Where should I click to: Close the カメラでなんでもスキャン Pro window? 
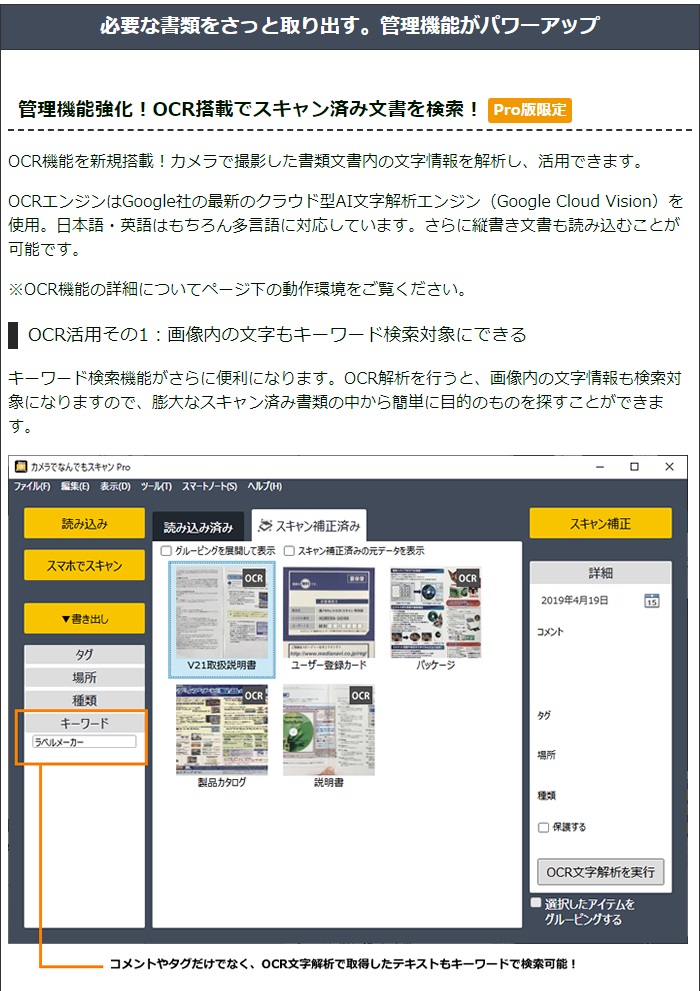coord(670,466)
